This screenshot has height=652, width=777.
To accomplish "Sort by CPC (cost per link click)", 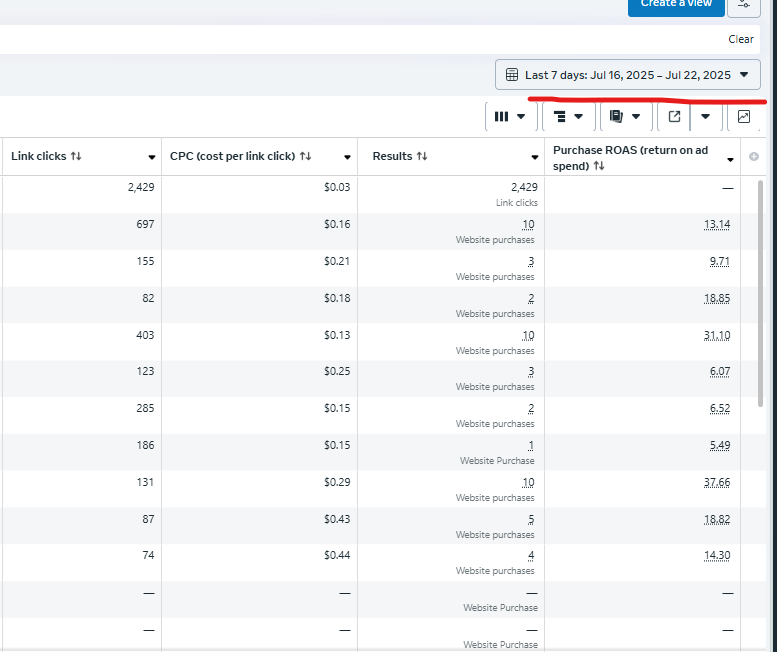I will 306,157.
